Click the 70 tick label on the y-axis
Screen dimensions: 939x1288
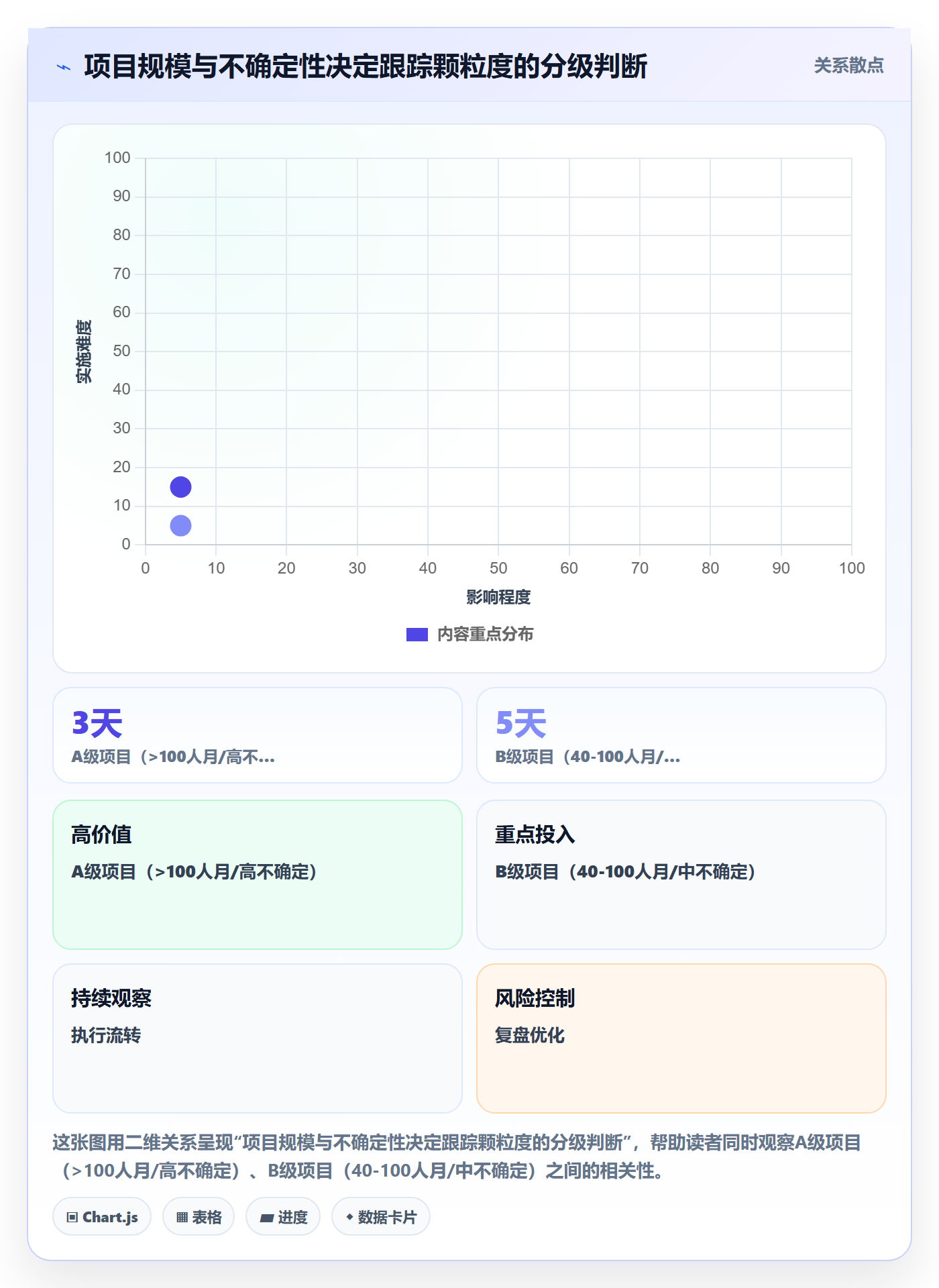[x=121, y=274]
